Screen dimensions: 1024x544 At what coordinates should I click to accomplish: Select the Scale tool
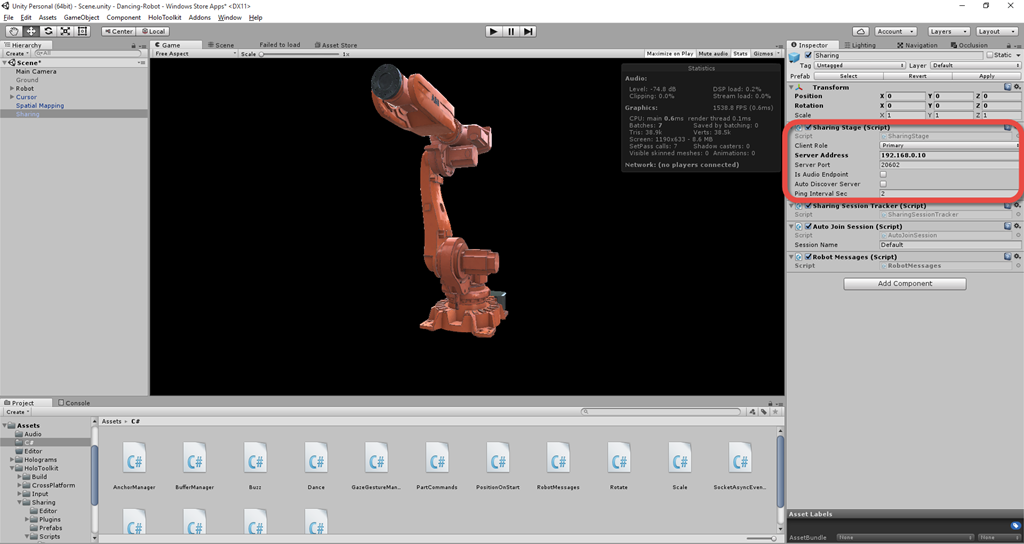[65, 31]
